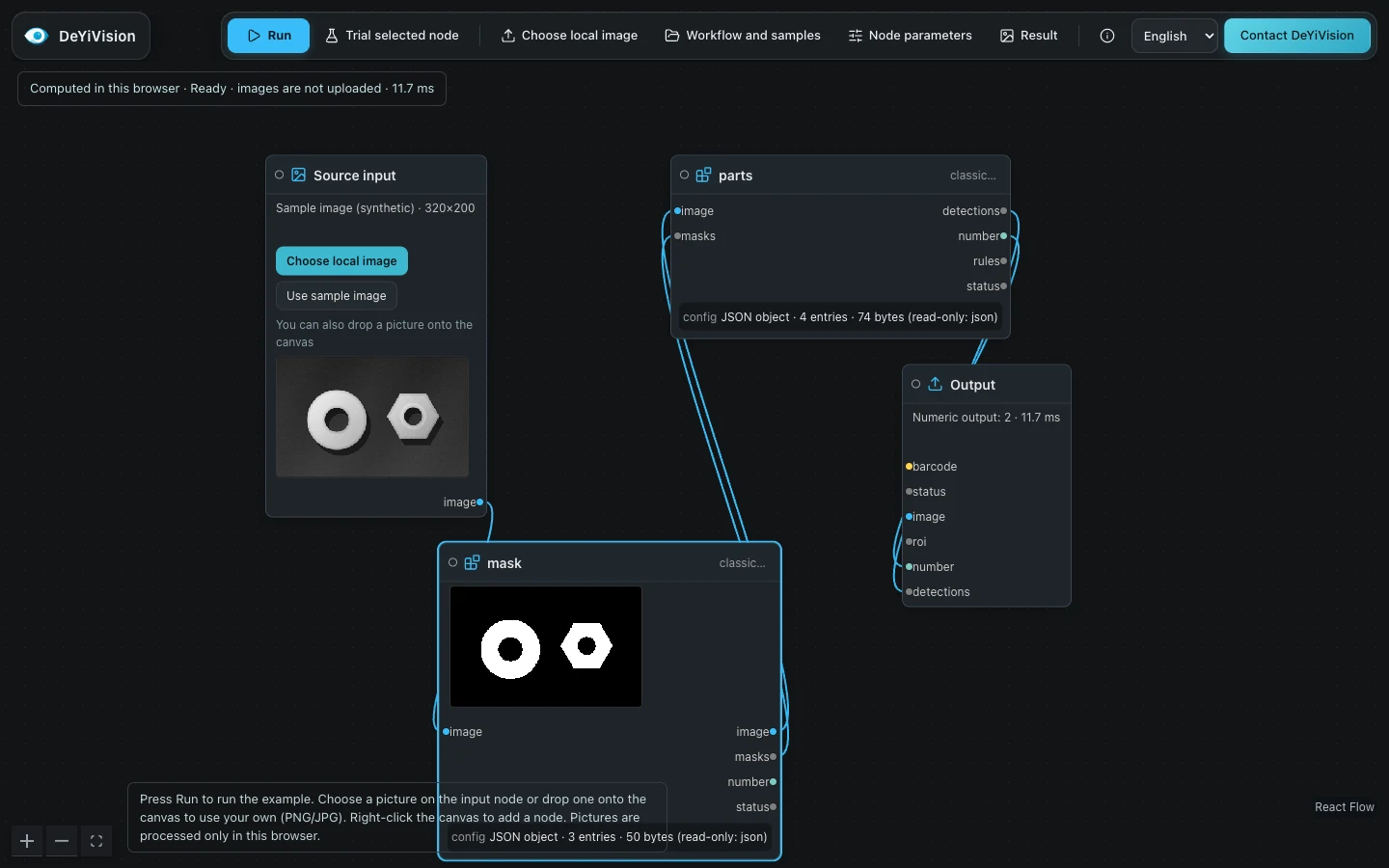Click the DeYiVision eye logo icon
The height and width of the screenshot is (868, 1389).
click(x=36, y=36)
